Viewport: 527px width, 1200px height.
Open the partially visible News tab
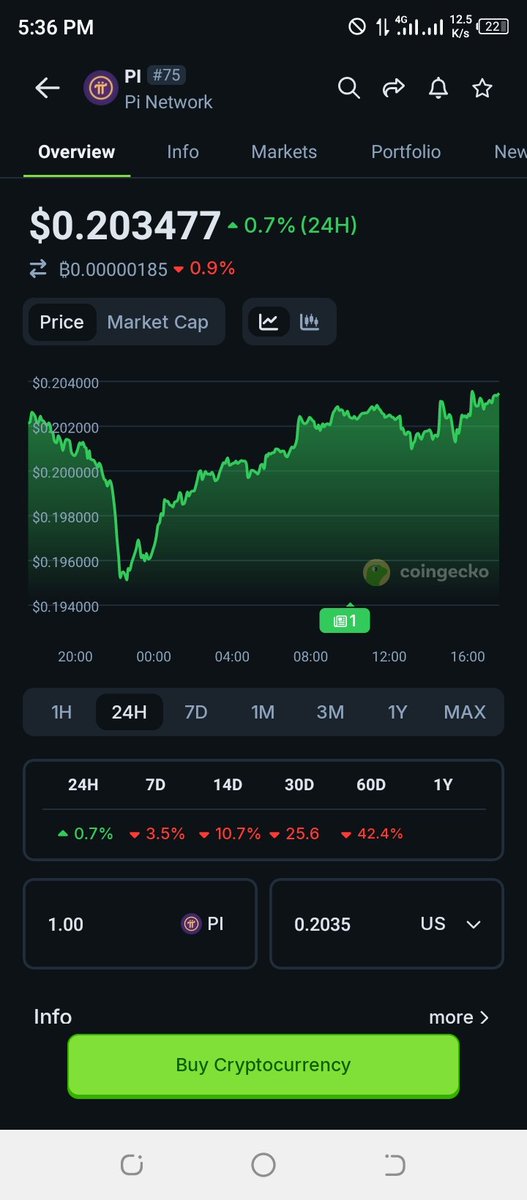[x=510, y=152]
